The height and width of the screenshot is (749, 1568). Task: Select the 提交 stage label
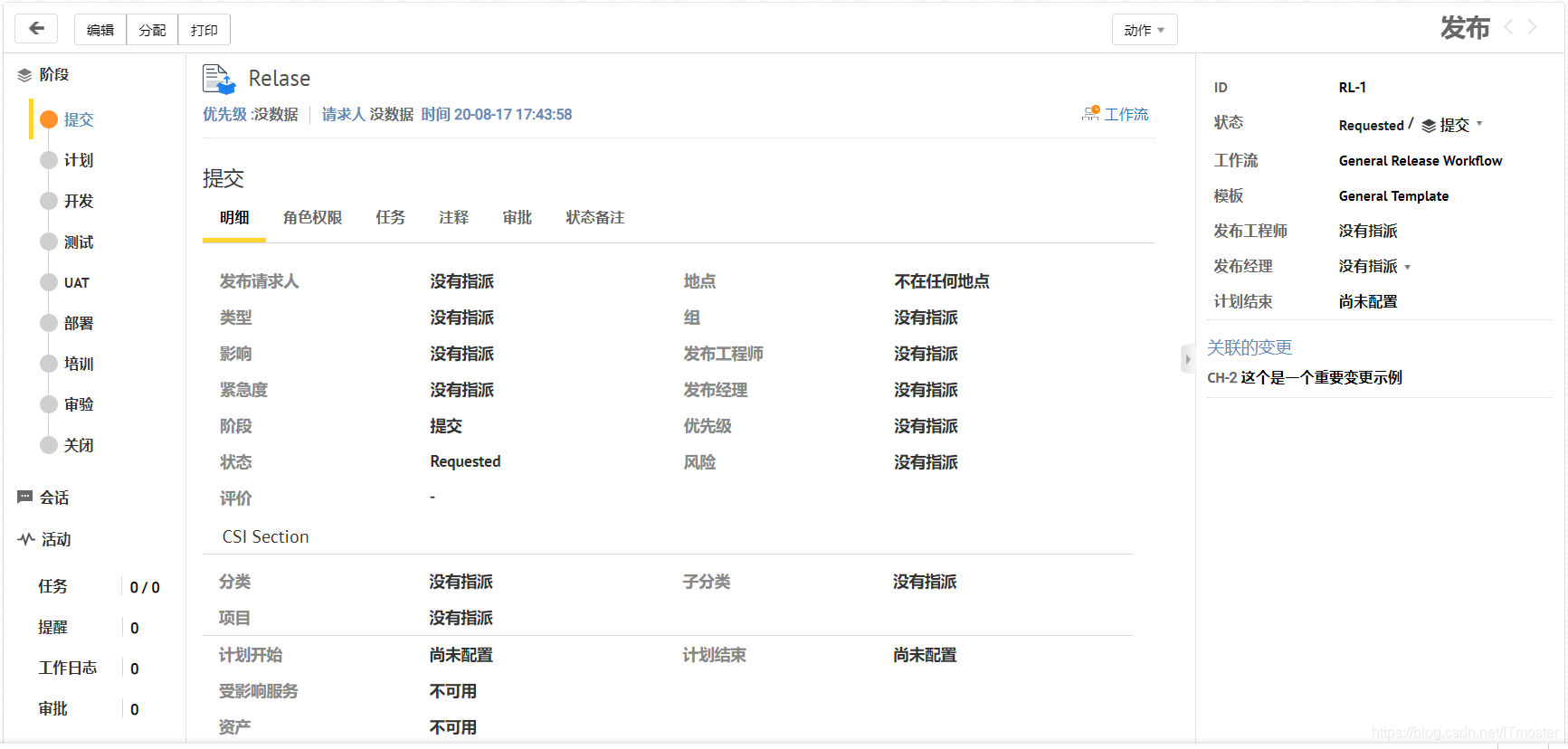pyautogui.click(x=79, y=119)
